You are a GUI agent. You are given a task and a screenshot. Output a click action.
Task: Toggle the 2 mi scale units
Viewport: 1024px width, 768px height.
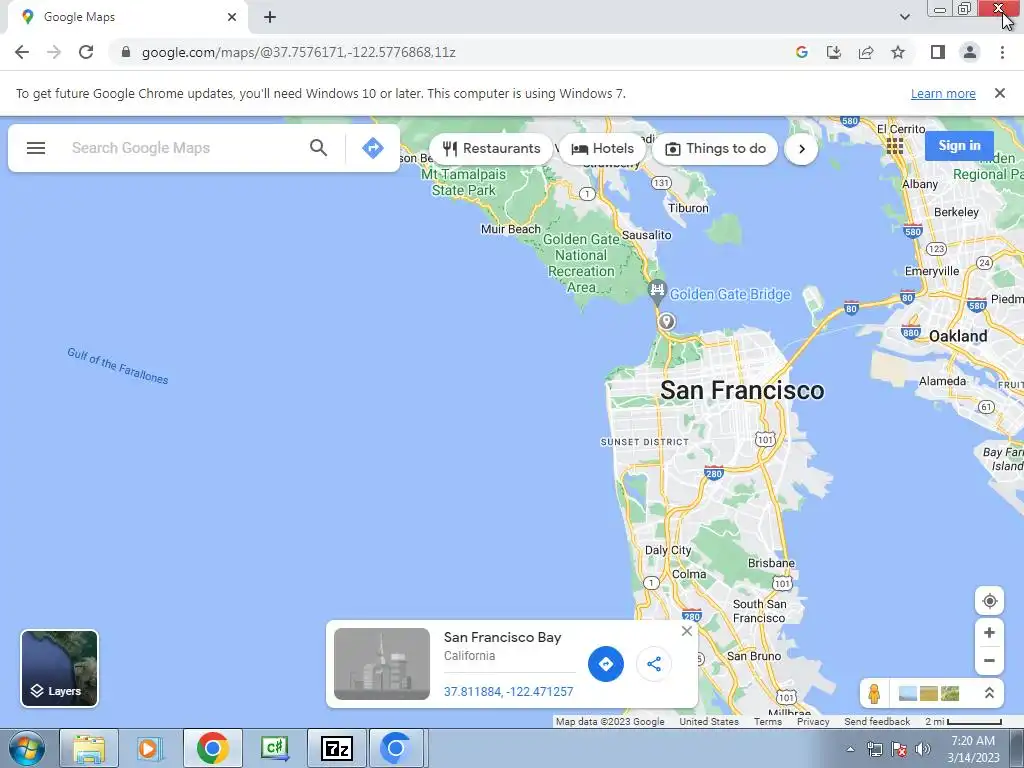click(963, 722)
